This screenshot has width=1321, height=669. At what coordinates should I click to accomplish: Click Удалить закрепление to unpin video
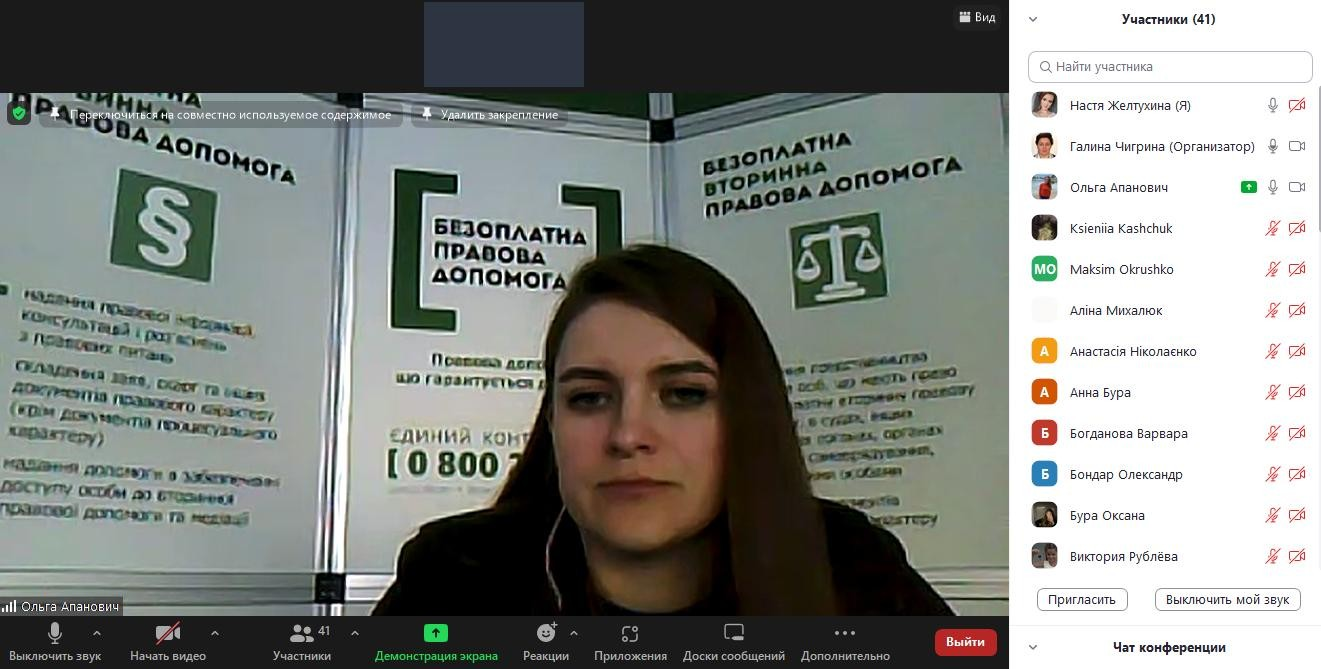490,114
